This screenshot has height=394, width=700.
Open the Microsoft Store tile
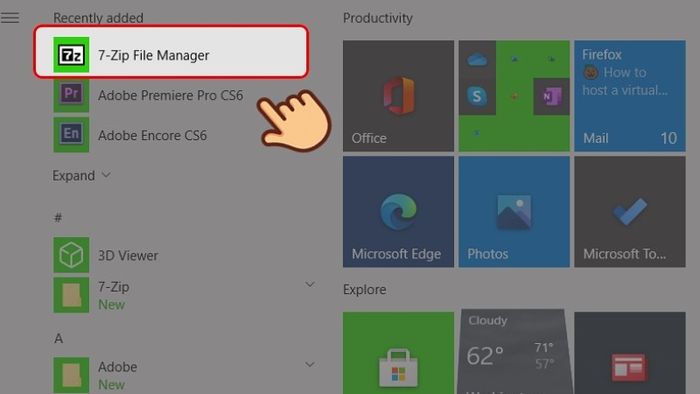click(x=398, y=353)
